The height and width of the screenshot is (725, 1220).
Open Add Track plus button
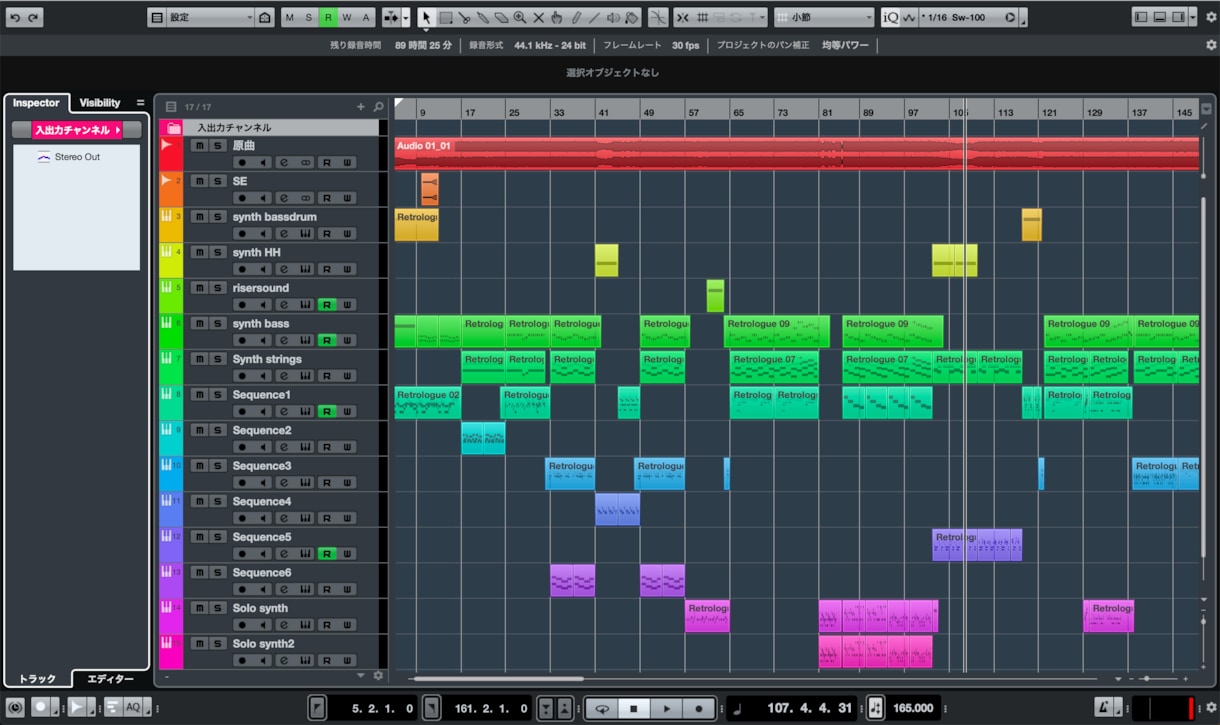[x=361, y=107]
